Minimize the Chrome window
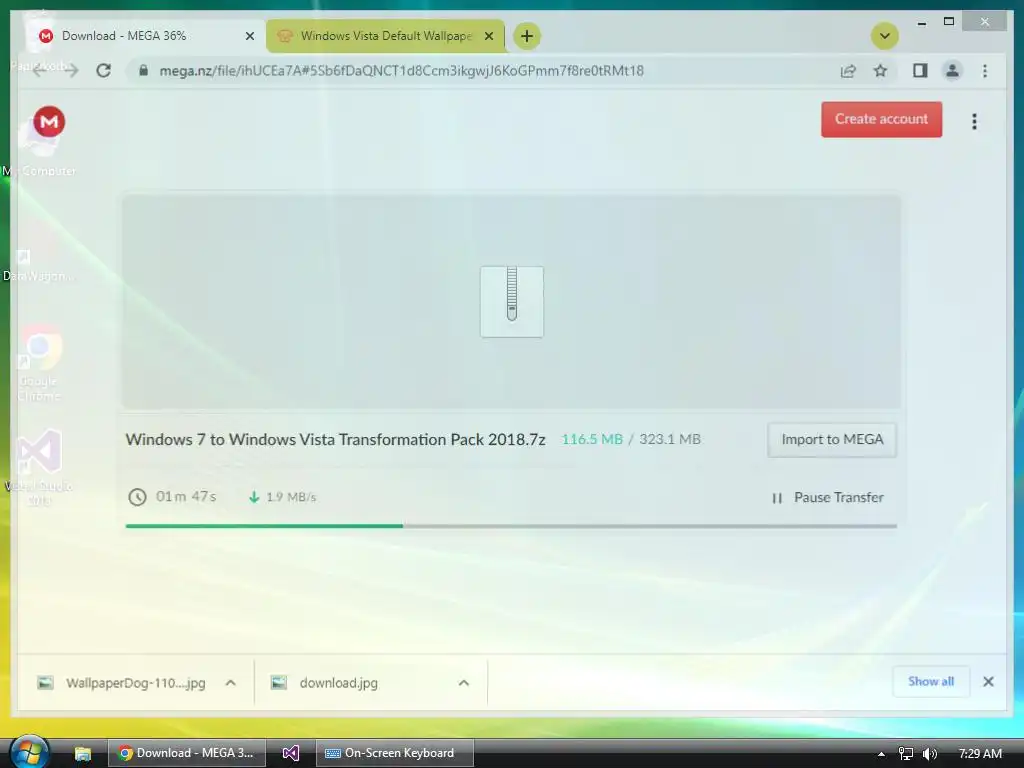Image resolution: width=1024 pixels, height=768 pixels. click(921, 23)
